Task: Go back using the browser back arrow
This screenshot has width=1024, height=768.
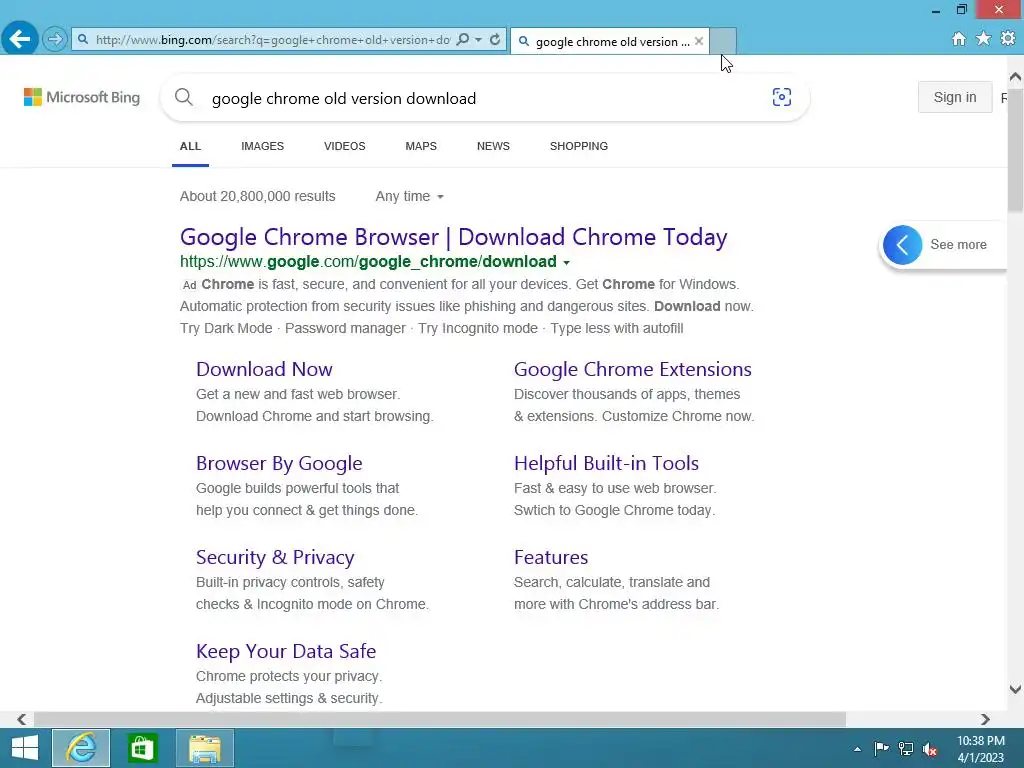Action: point(20,39)
